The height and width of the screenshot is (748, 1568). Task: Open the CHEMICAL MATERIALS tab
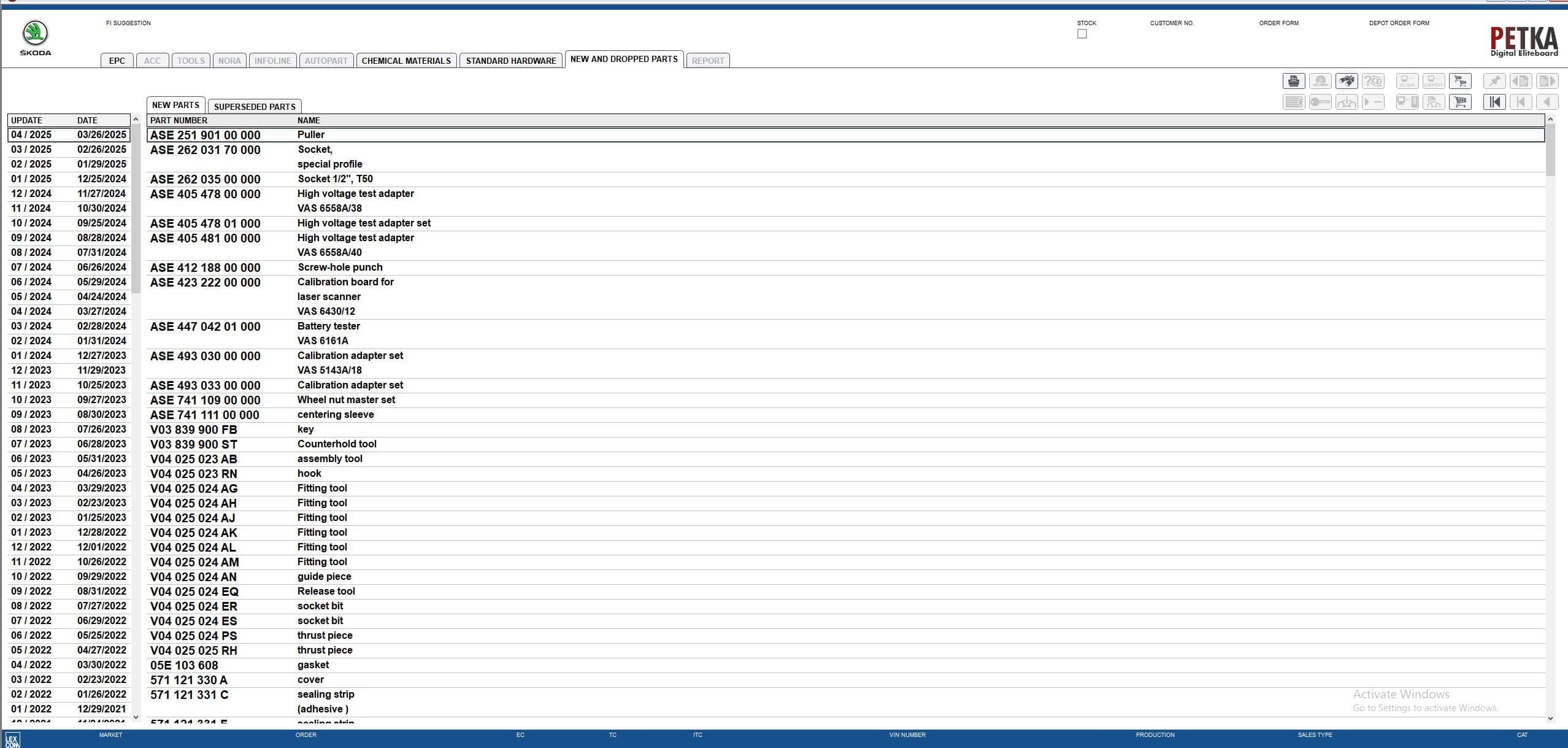coord(406,60)
